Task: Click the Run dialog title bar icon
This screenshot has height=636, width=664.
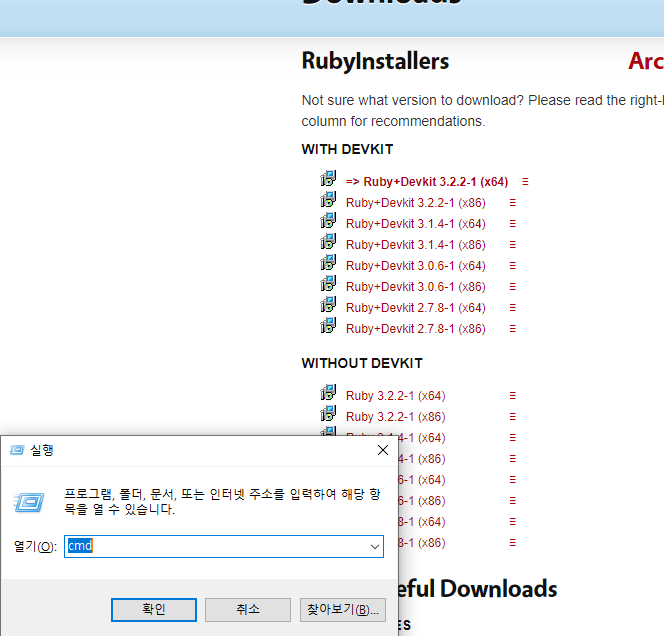Action: (x=17, y=450)
